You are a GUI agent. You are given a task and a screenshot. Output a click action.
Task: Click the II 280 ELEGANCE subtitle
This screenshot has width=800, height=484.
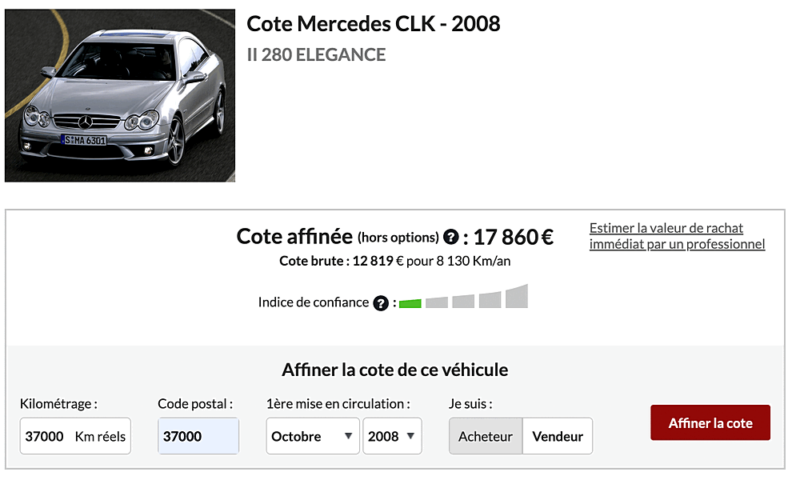coord(316,55)
